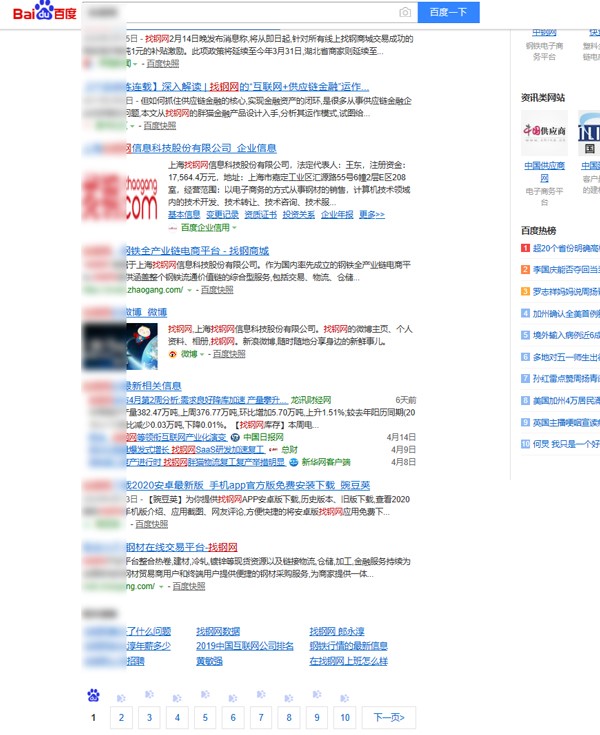Screen dimensions: 600x735
Task: Click the 总财 source icon
Action: [273, 450]
